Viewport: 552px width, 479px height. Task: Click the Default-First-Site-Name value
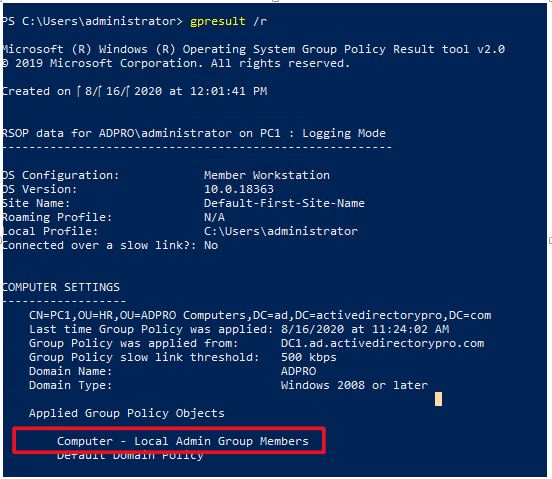click(284, 203)
